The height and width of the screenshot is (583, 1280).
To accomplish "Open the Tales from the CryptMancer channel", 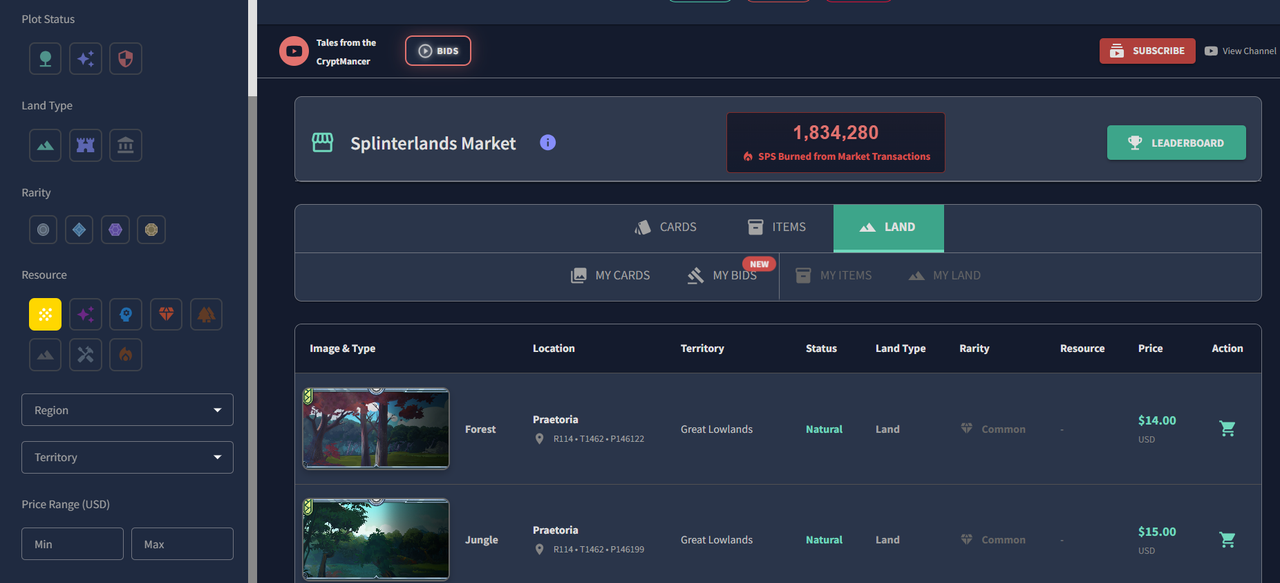I will click(346, 52).
